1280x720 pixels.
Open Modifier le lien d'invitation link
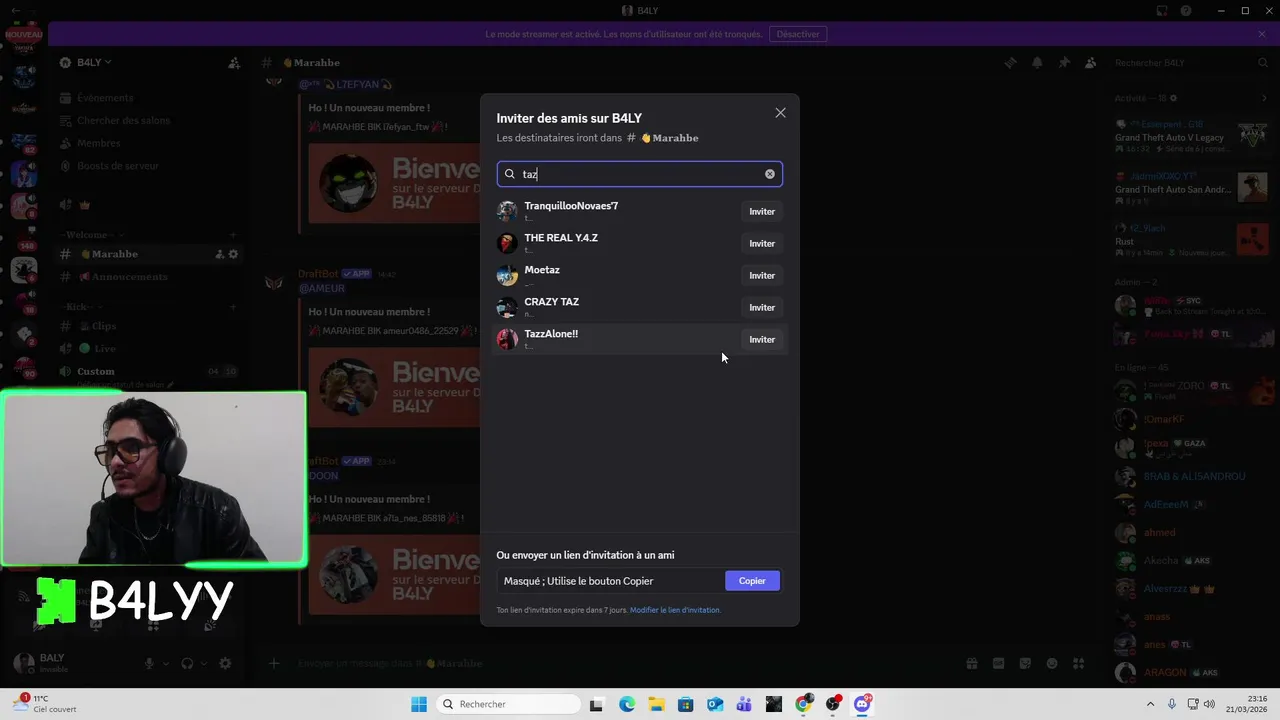[x=675, y=610]
